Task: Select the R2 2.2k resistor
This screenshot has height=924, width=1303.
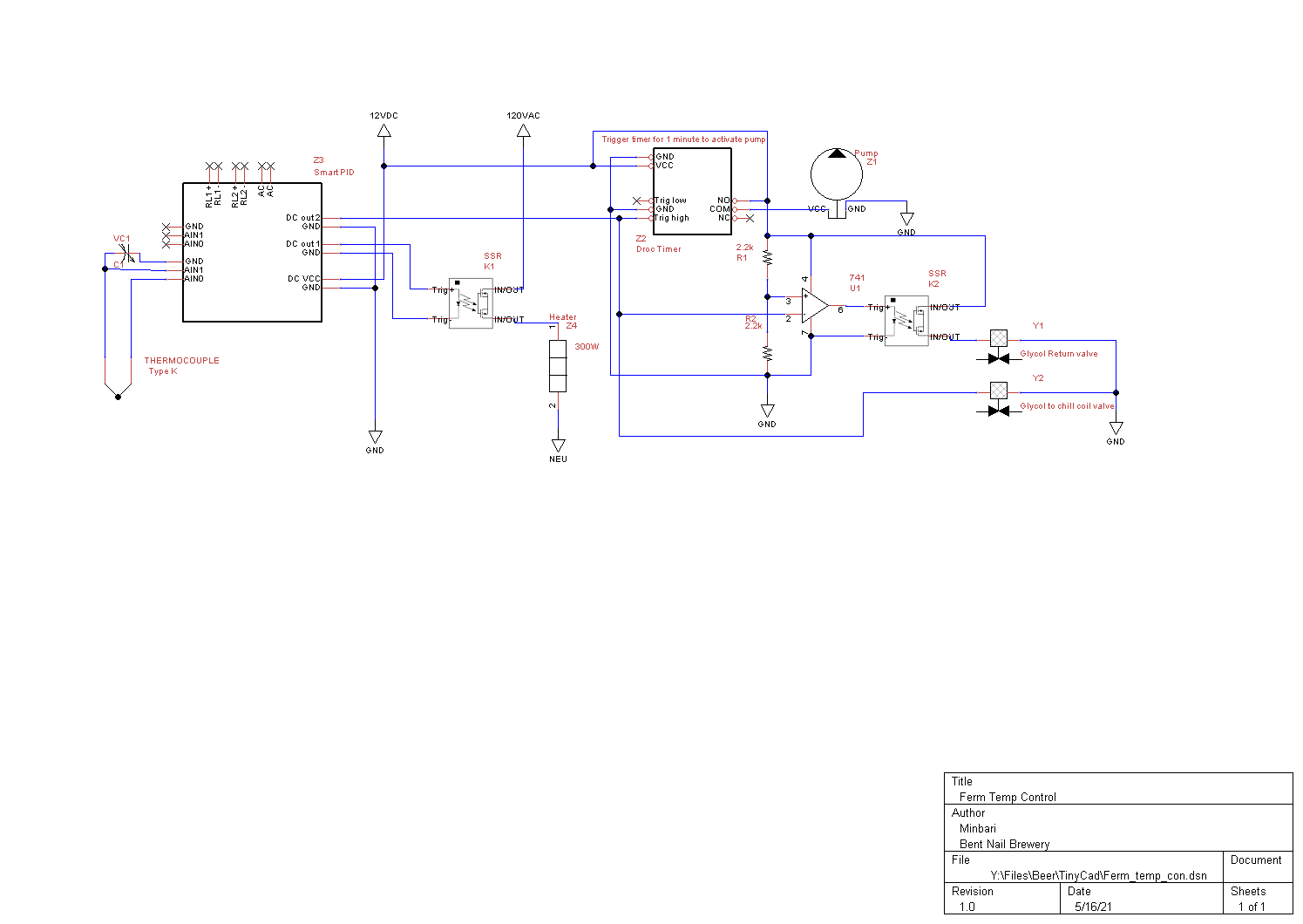Action: pos(767,353)
